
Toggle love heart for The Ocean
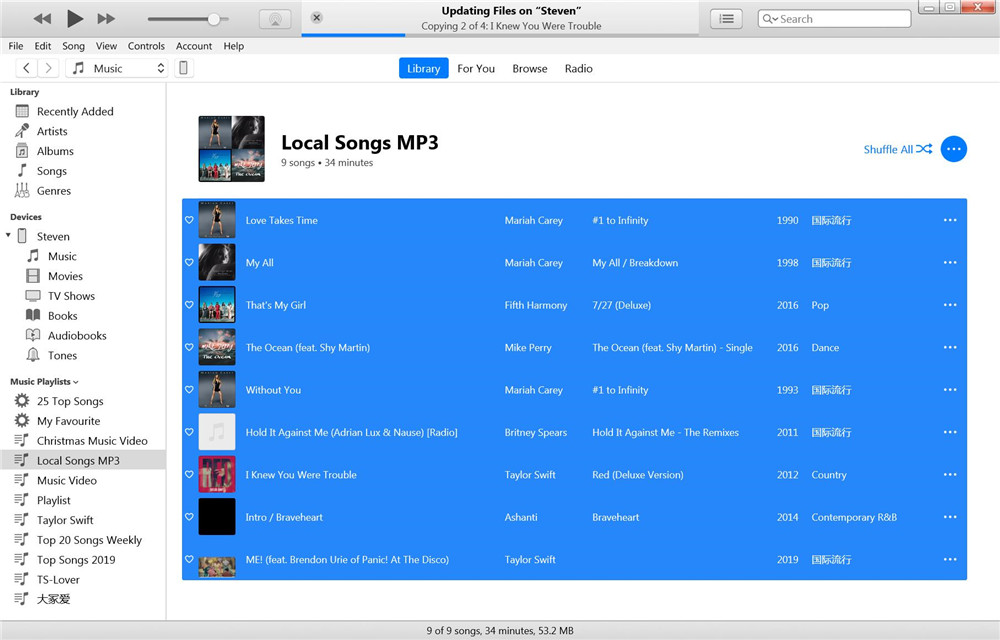click(x=189, y=347)
